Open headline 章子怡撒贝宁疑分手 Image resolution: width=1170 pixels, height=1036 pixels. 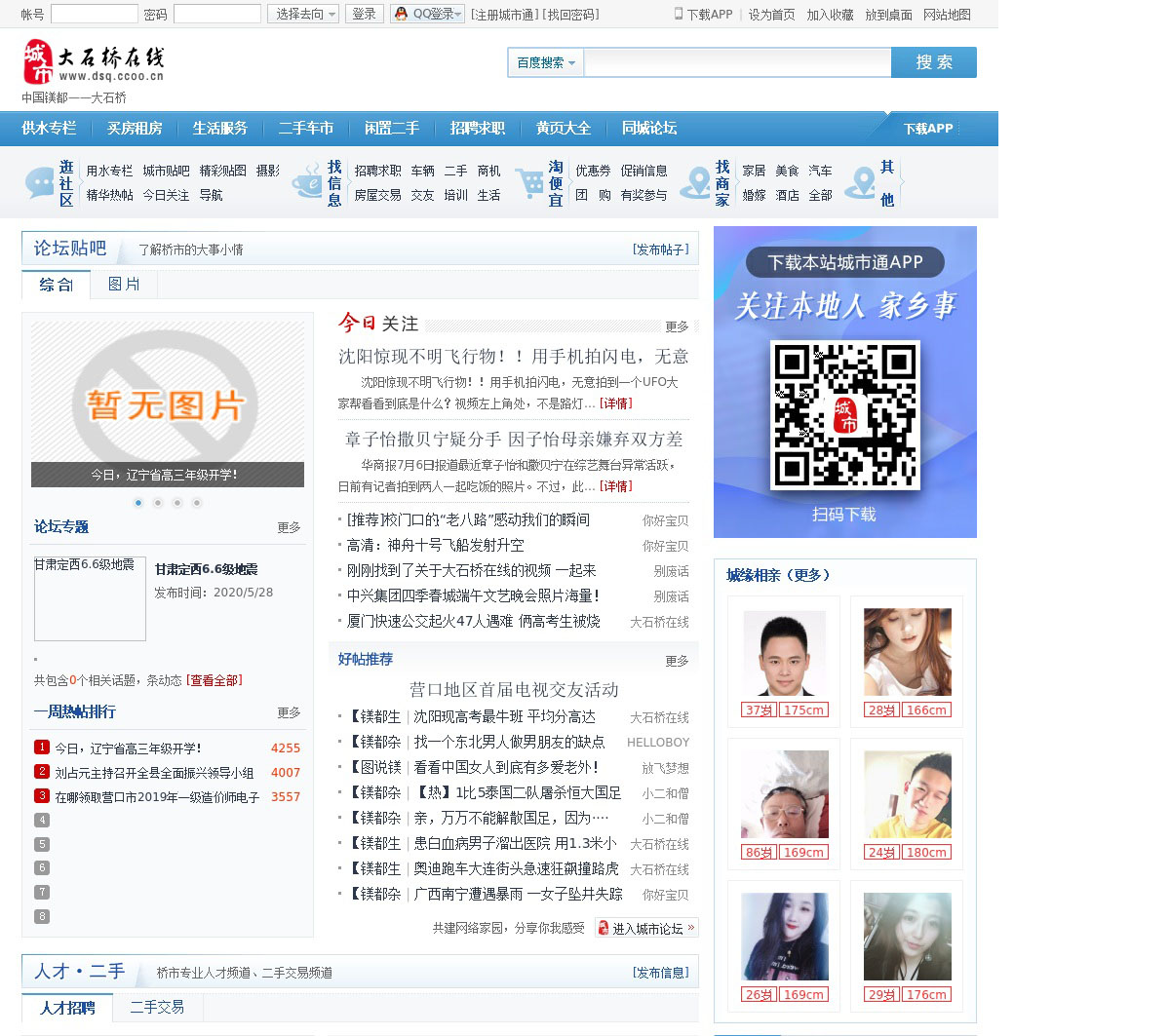[x=513, y=440]
